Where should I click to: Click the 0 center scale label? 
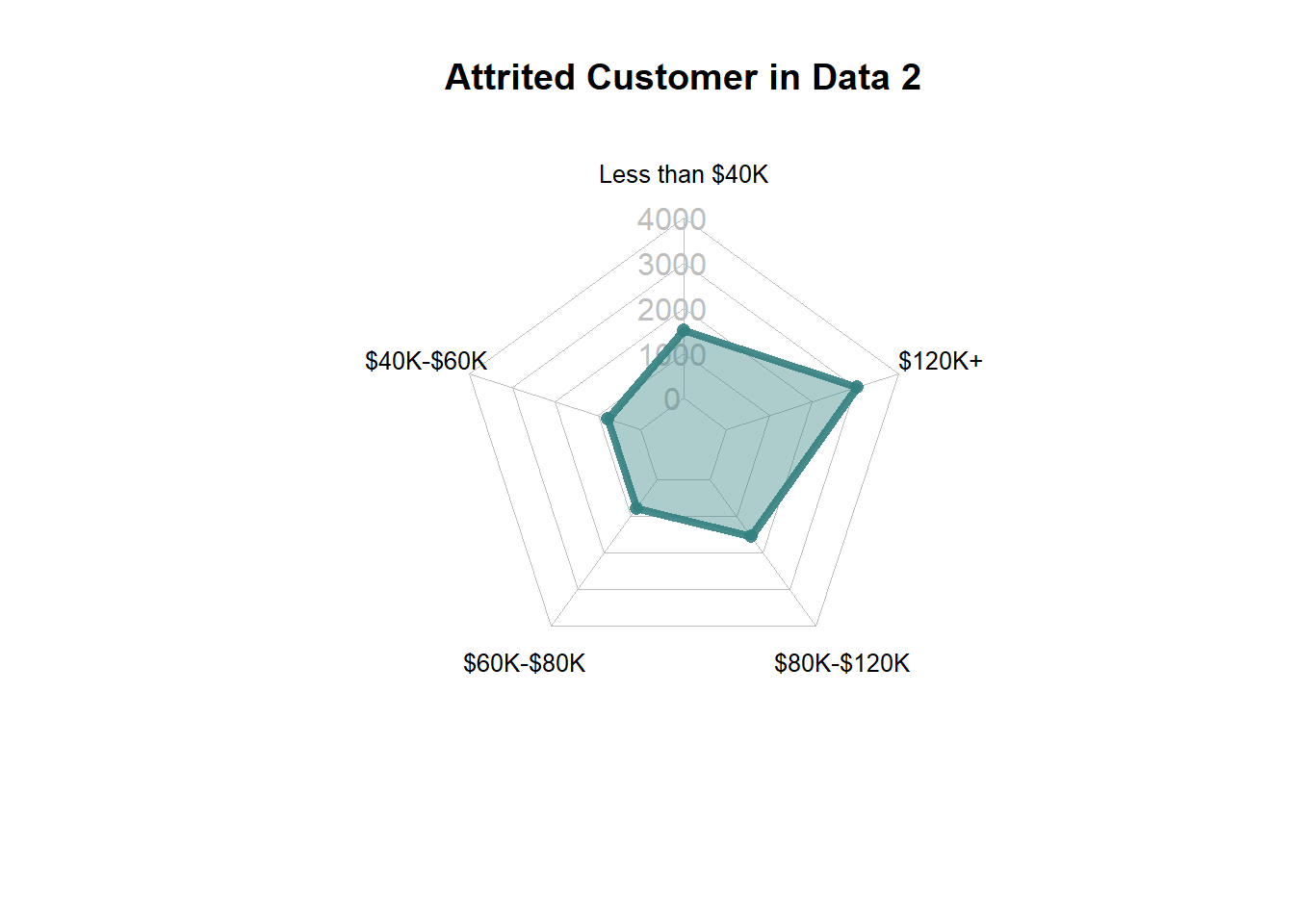pos(672,399)
